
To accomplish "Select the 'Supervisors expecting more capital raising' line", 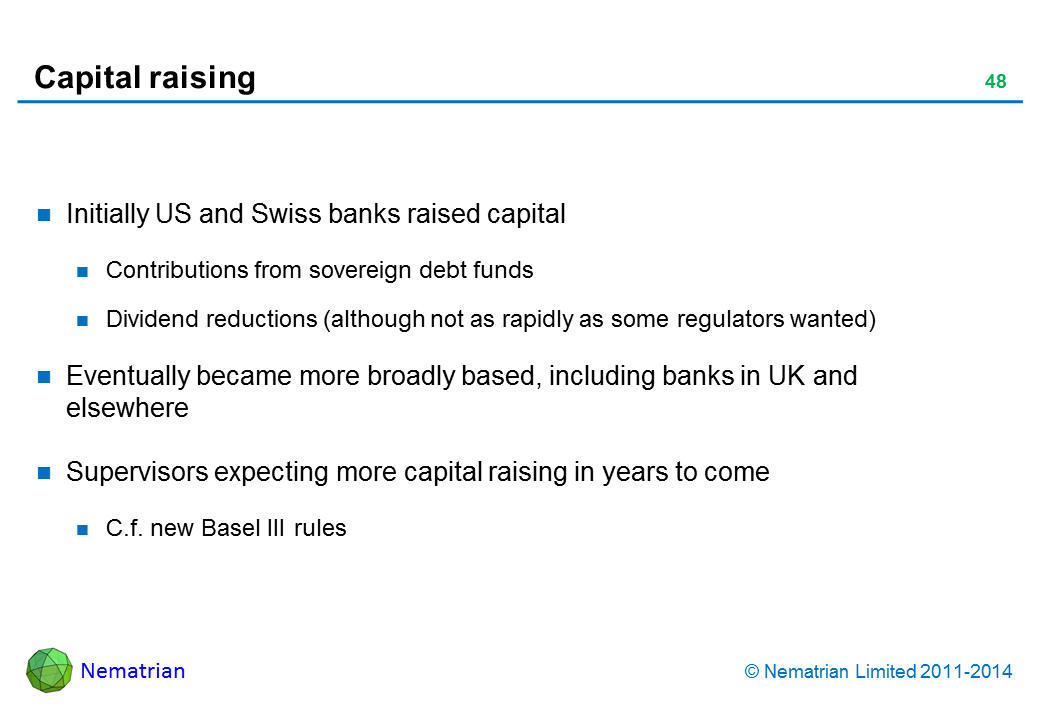I will [417, 472].
